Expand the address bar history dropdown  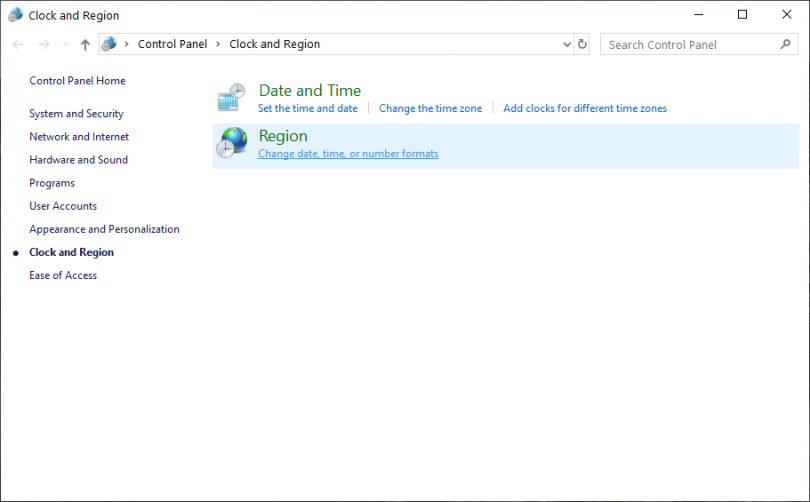coord(567,44)
